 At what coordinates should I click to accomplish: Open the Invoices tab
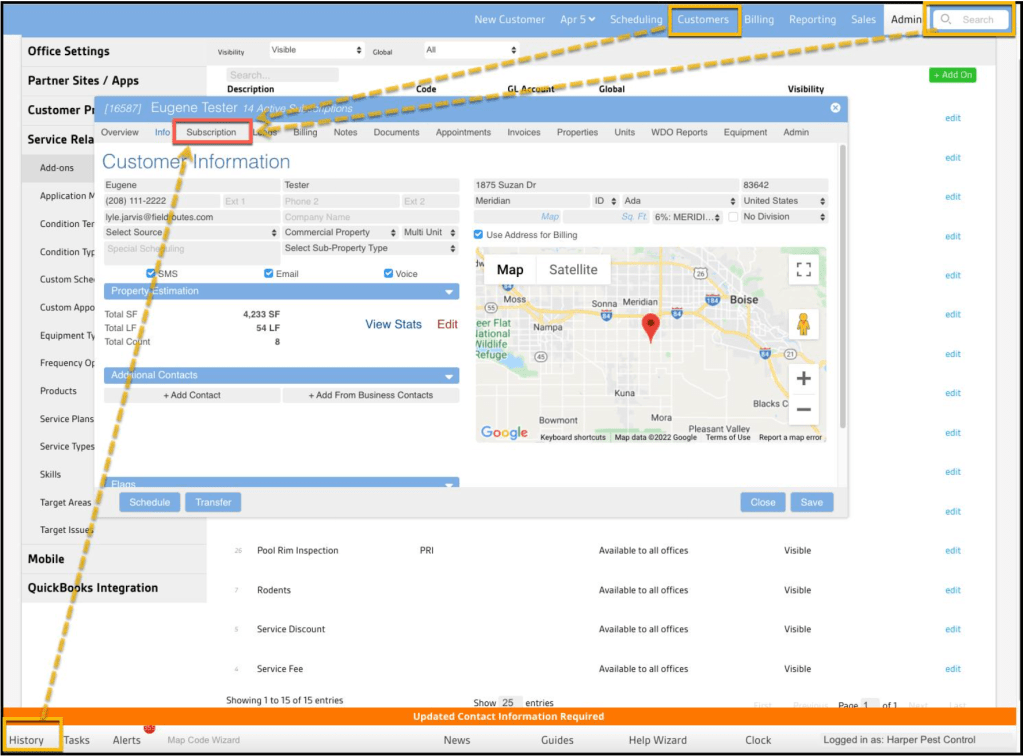coord(523,132)
